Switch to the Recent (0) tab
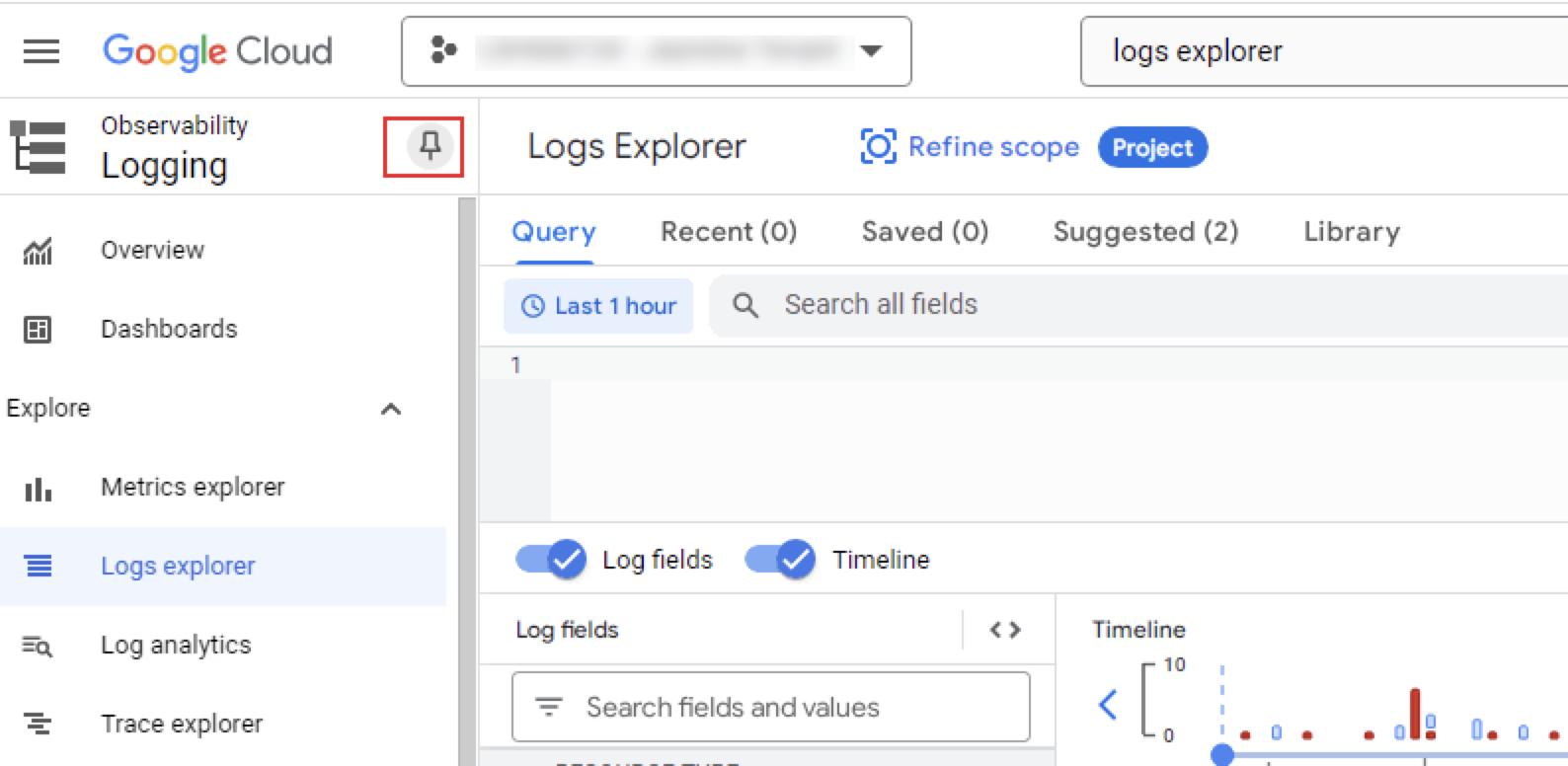The width and height of the screenshot is (1568, 766). pyautogui.click(x=729, y=232)
